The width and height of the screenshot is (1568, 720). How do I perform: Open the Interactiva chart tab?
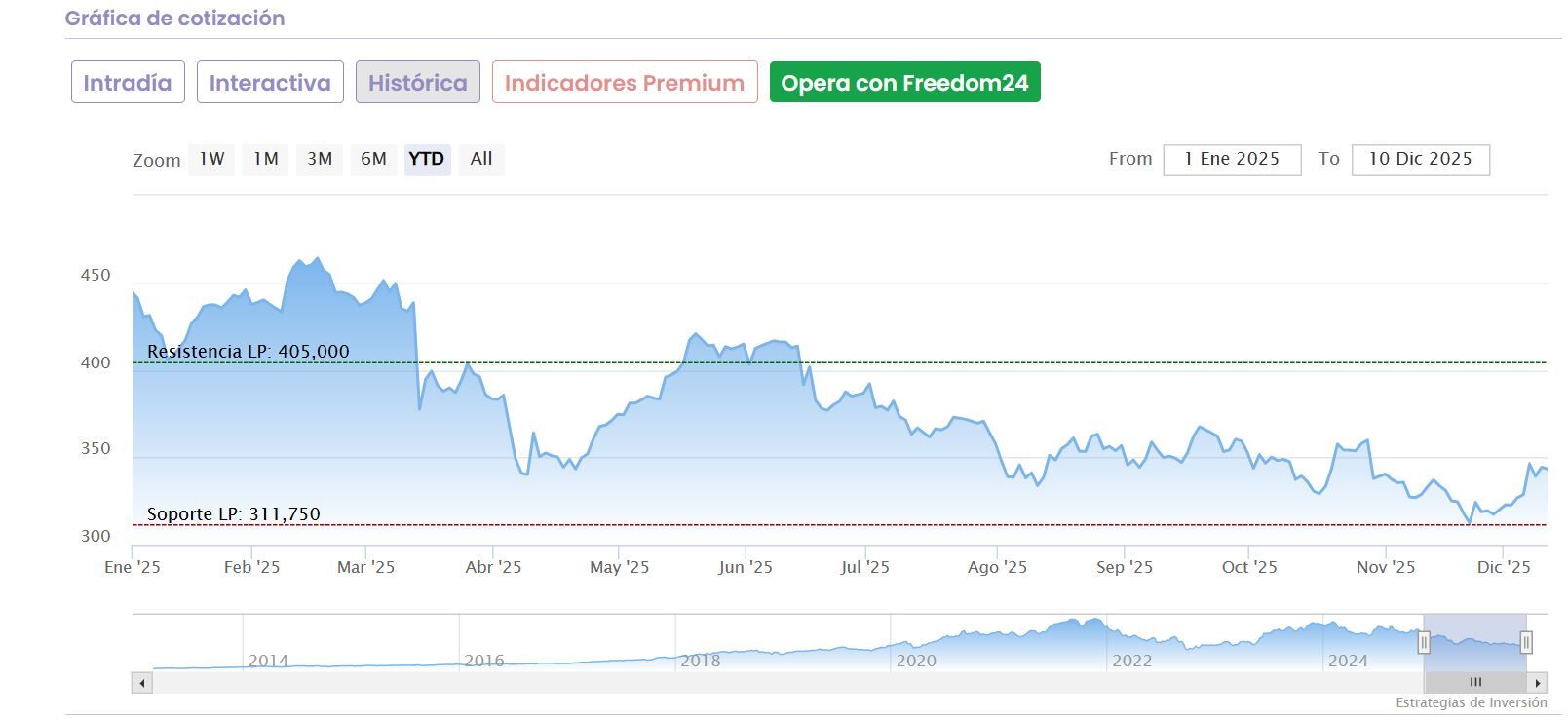(x=270, y=83)
